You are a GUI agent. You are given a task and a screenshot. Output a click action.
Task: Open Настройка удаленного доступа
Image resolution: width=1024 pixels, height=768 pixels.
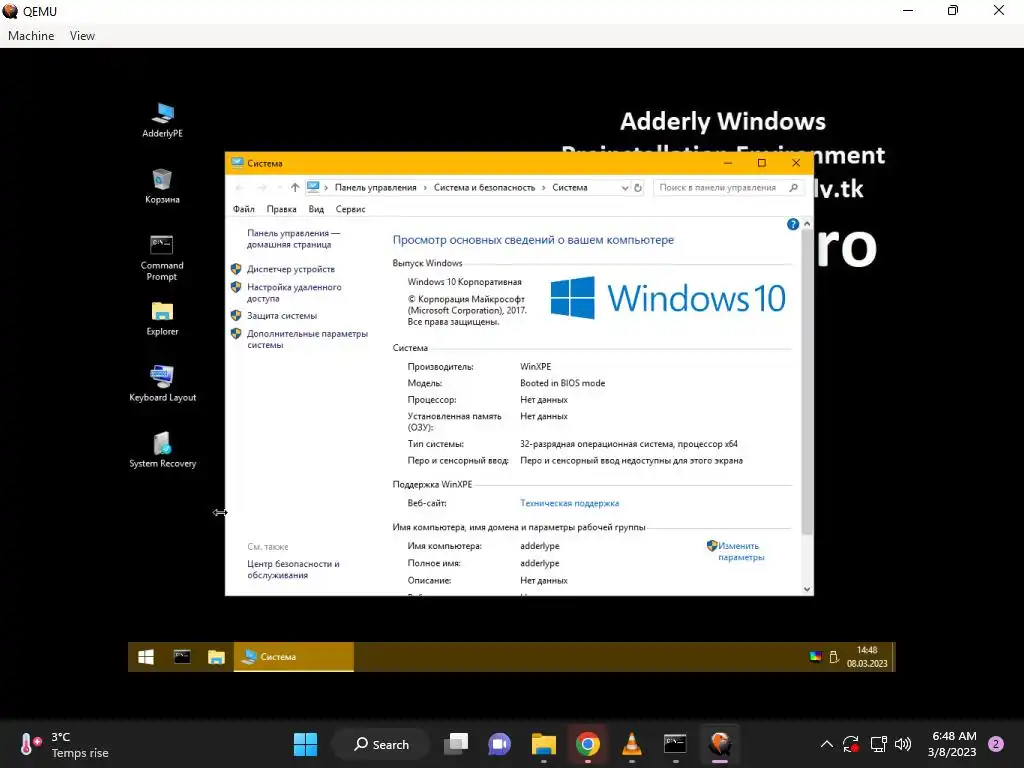click(294, 293)
